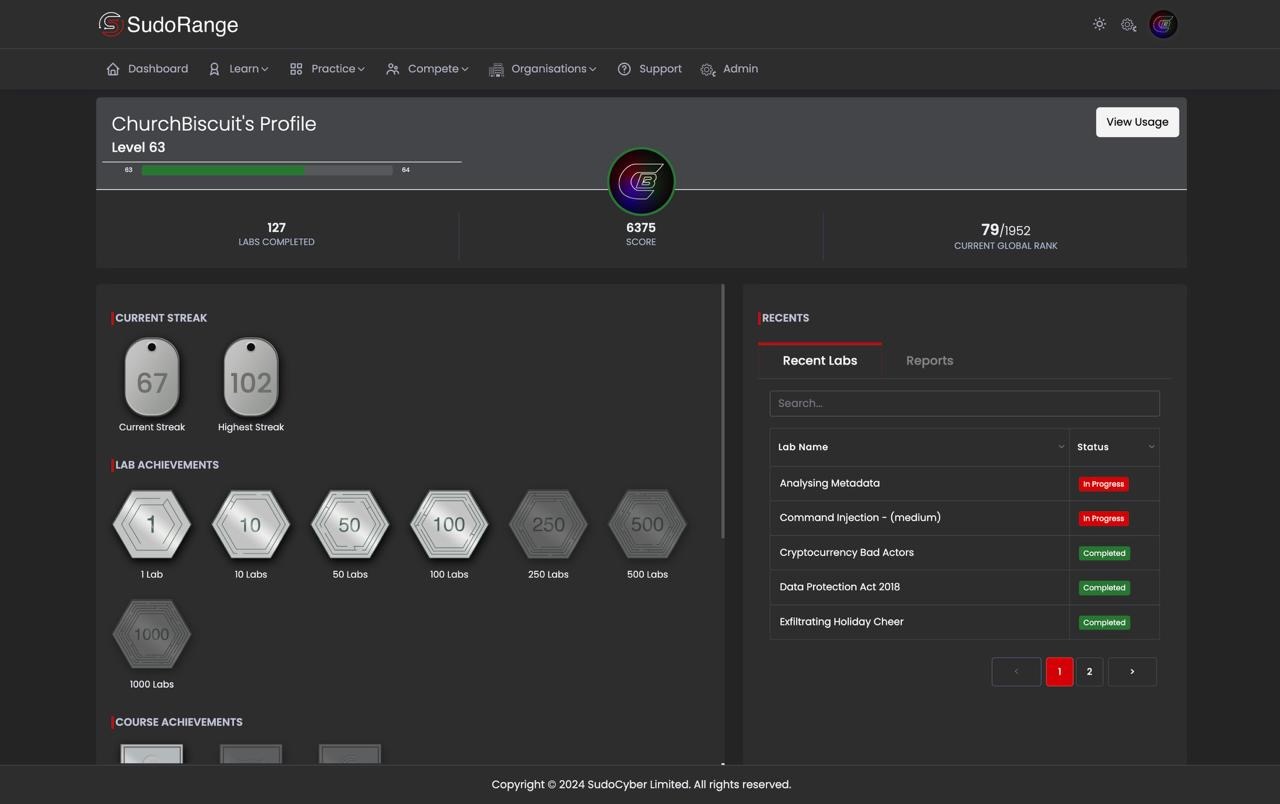Select the 1 Lab achievement badge
Screen dimensions: 1280x804
click(152, 524)
